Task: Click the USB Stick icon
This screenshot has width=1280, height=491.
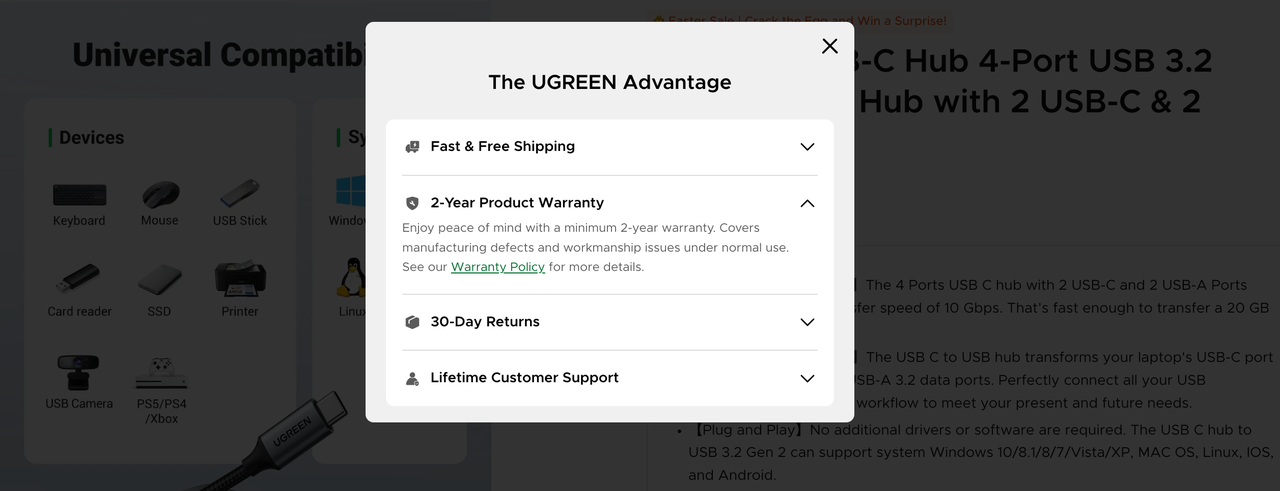Action: tap(240, 192)
